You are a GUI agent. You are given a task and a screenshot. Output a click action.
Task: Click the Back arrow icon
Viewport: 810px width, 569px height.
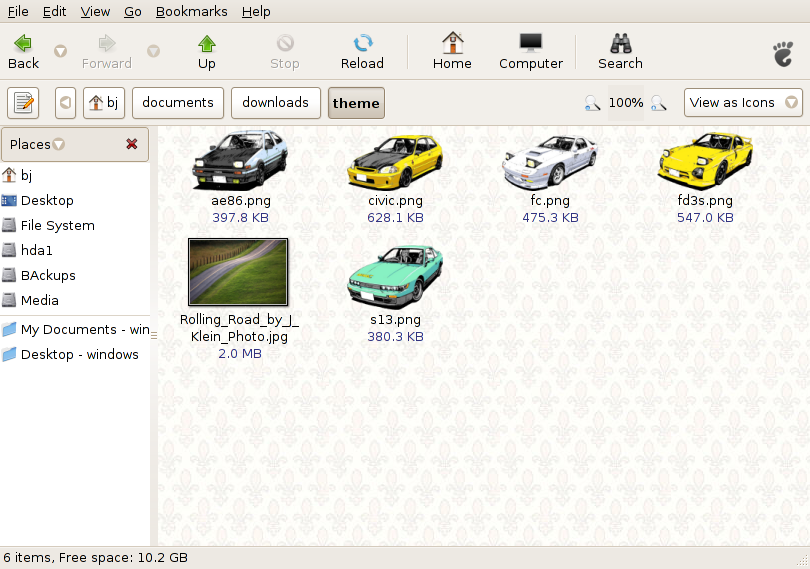pyautogui.click(x=23, y=43)
